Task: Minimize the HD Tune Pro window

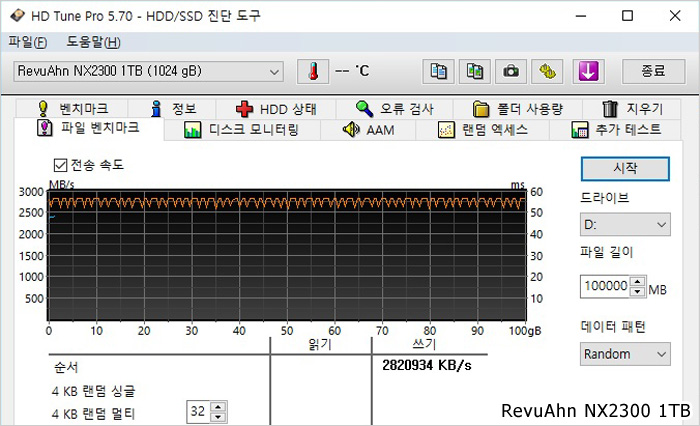Action: (x=581, y=16)
